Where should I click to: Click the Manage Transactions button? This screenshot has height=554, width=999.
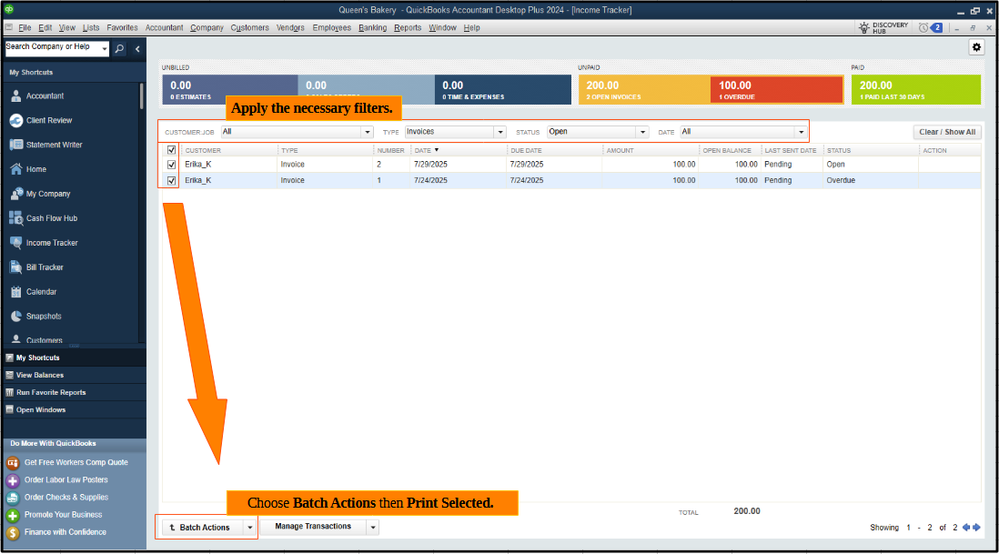pyautogui.click(x=313, y=527)
